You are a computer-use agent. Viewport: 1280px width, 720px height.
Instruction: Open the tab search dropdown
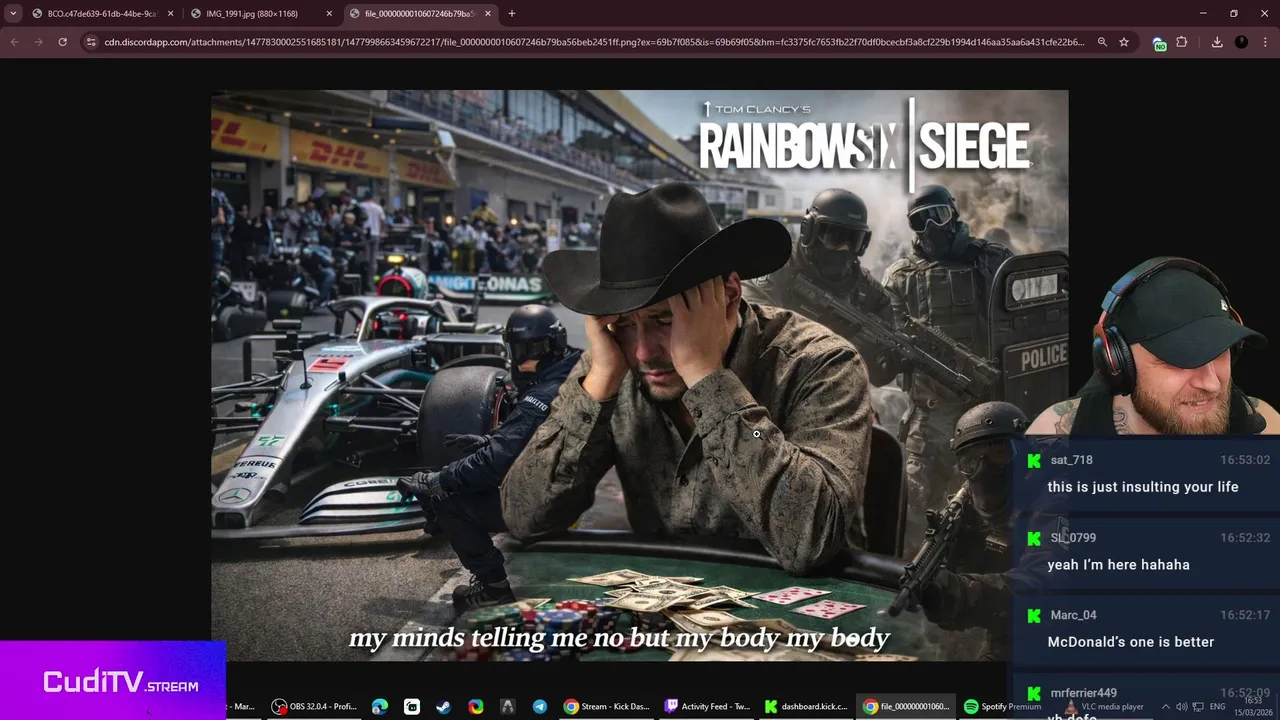click(13, 14)
